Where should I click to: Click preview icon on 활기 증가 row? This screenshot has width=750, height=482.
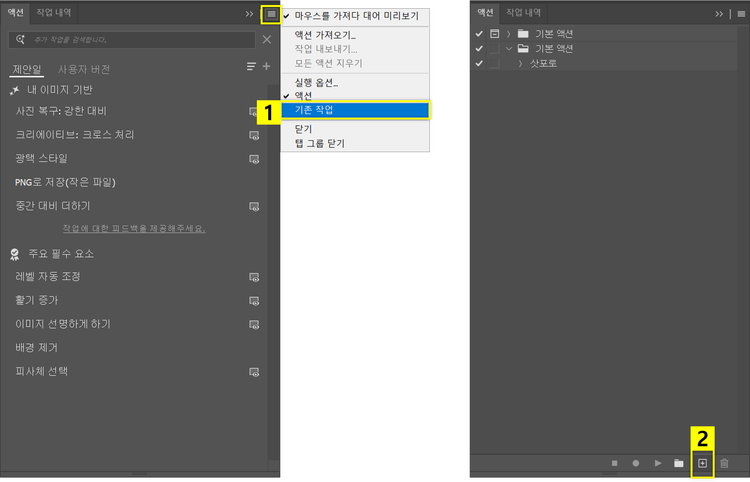(x=254, y=301)
